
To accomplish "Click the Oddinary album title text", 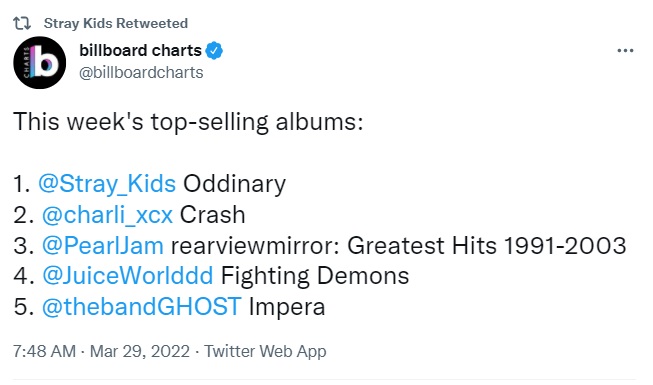I will coord(234,184).
